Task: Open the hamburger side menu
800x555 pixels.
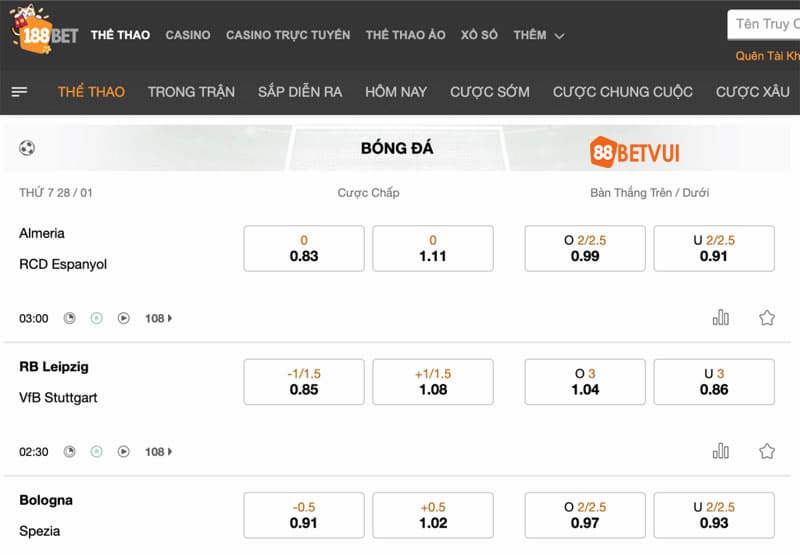Action: [19, 92]
